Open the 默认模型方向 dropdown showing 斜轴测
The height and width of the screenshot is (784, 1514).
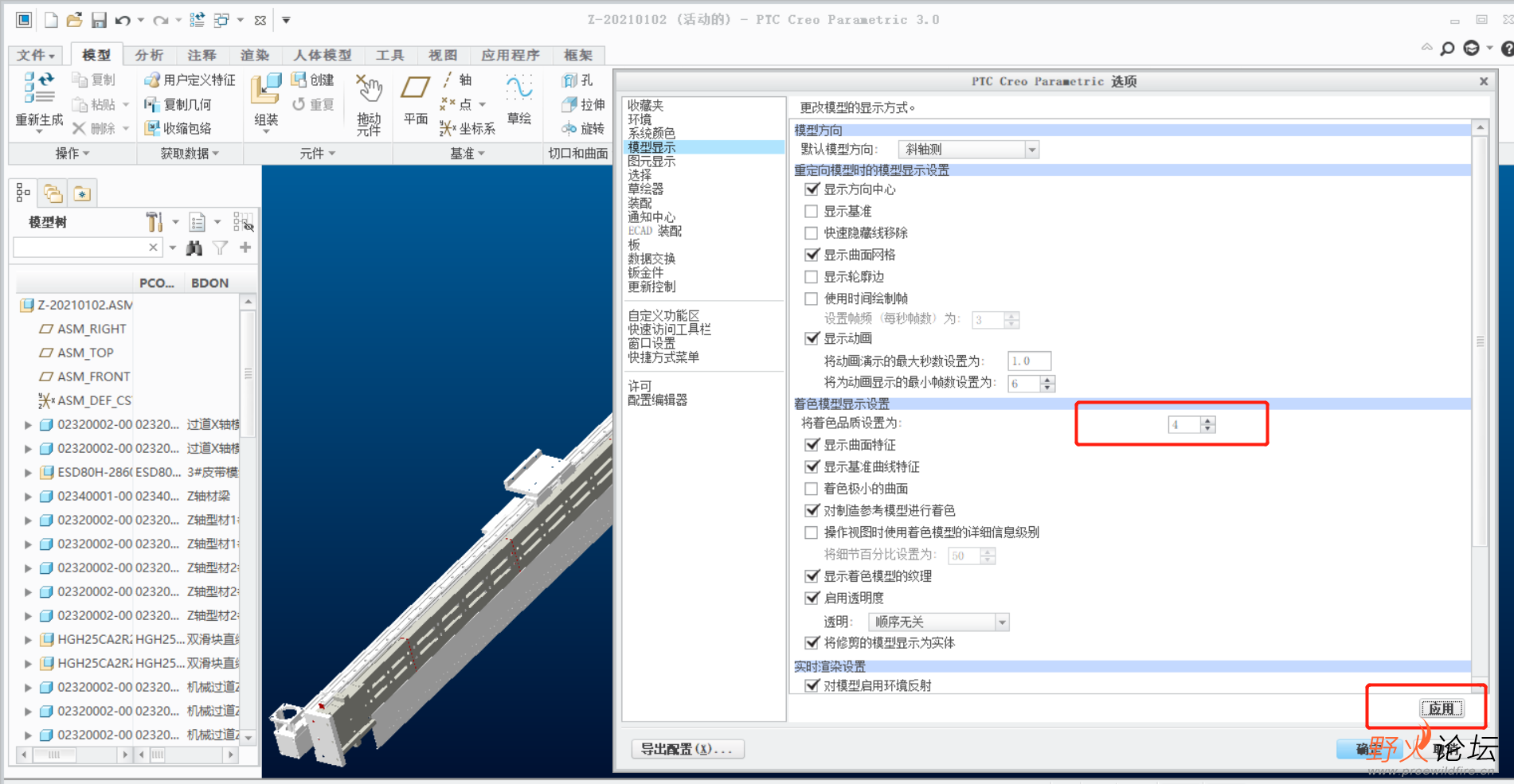tap(968, 150)
